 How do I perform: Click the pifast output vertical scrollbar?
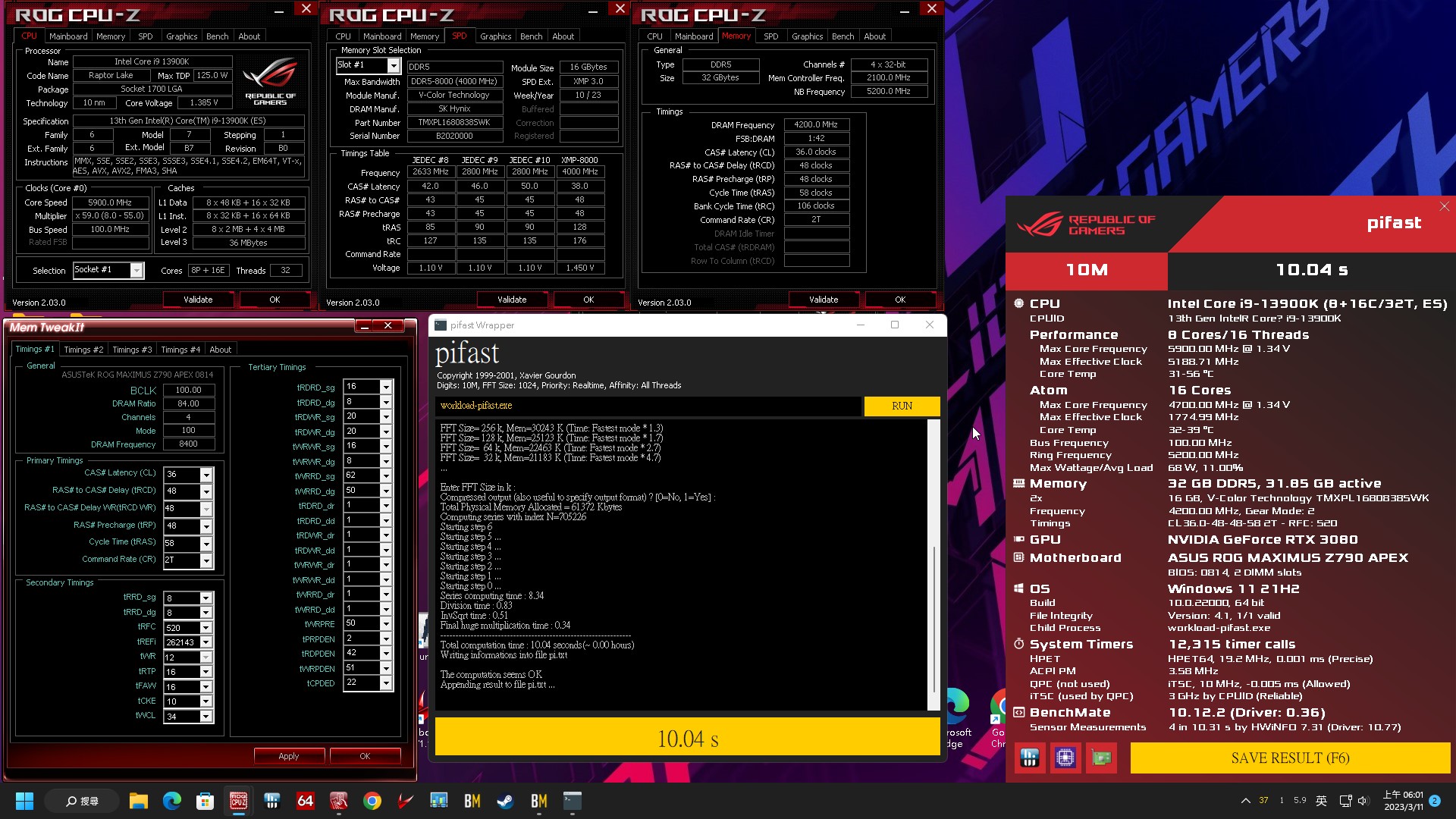click(934, 565)
